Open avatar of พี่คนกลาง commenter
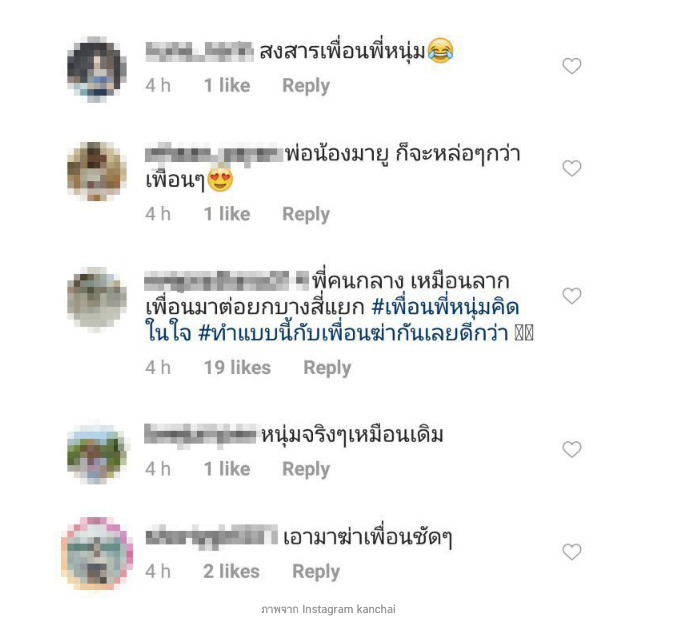 click(x=97, y=298)
